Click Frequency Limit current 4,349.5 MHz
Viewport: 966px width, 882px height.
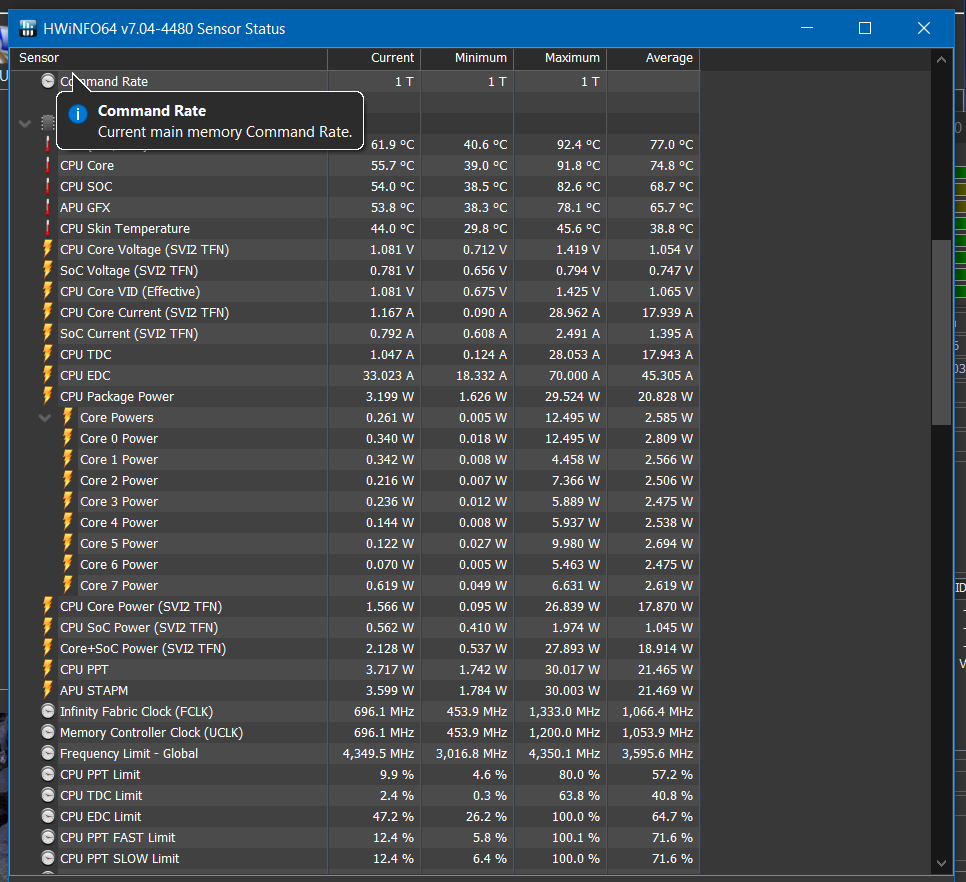378,753
